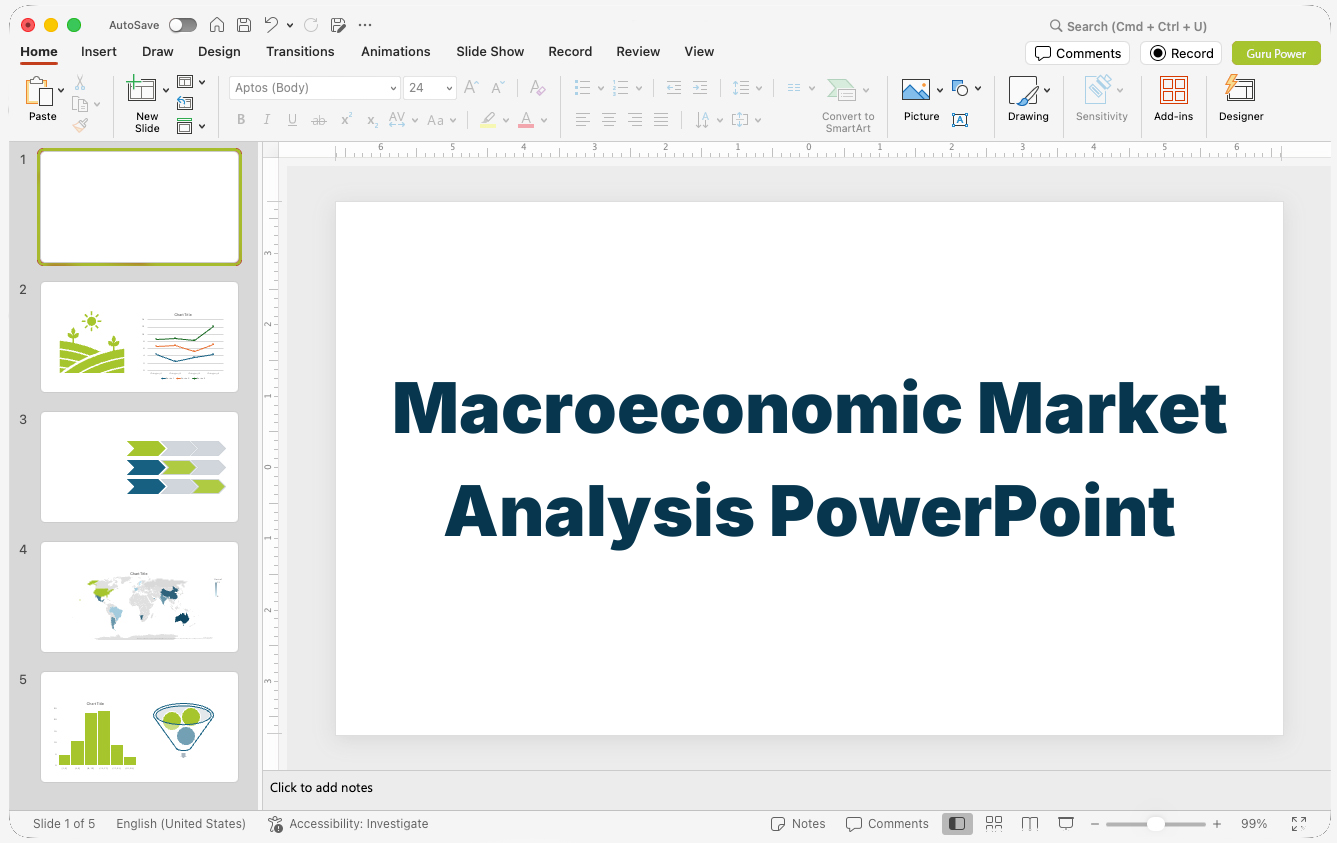The height and width of the screenshot is (843, 1337).
Task: Select the Format Painter brush
Action: click(80, 125)
